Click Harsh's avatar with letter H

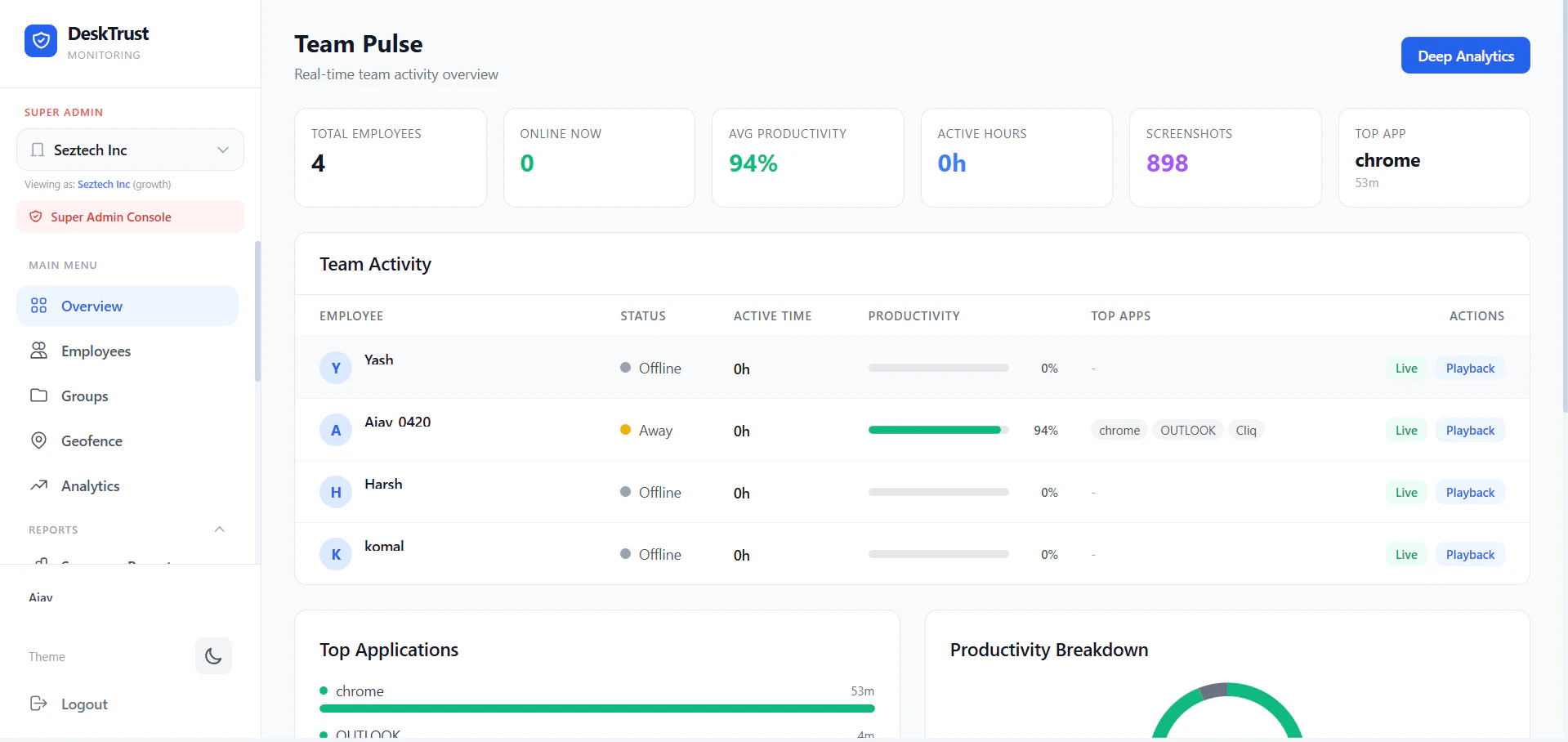(x=336, y=492)
